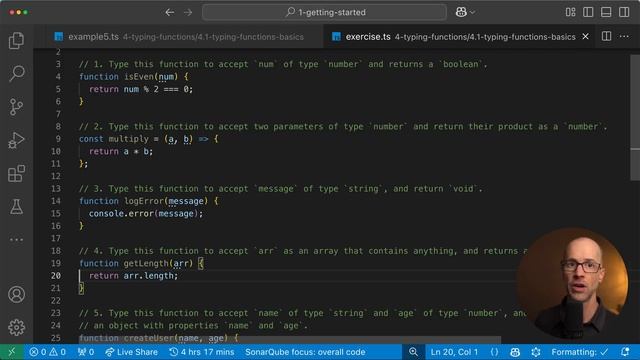Toggle the secondary side bar
This screenshot has width=640, height=360.
(x=624, y=12)
